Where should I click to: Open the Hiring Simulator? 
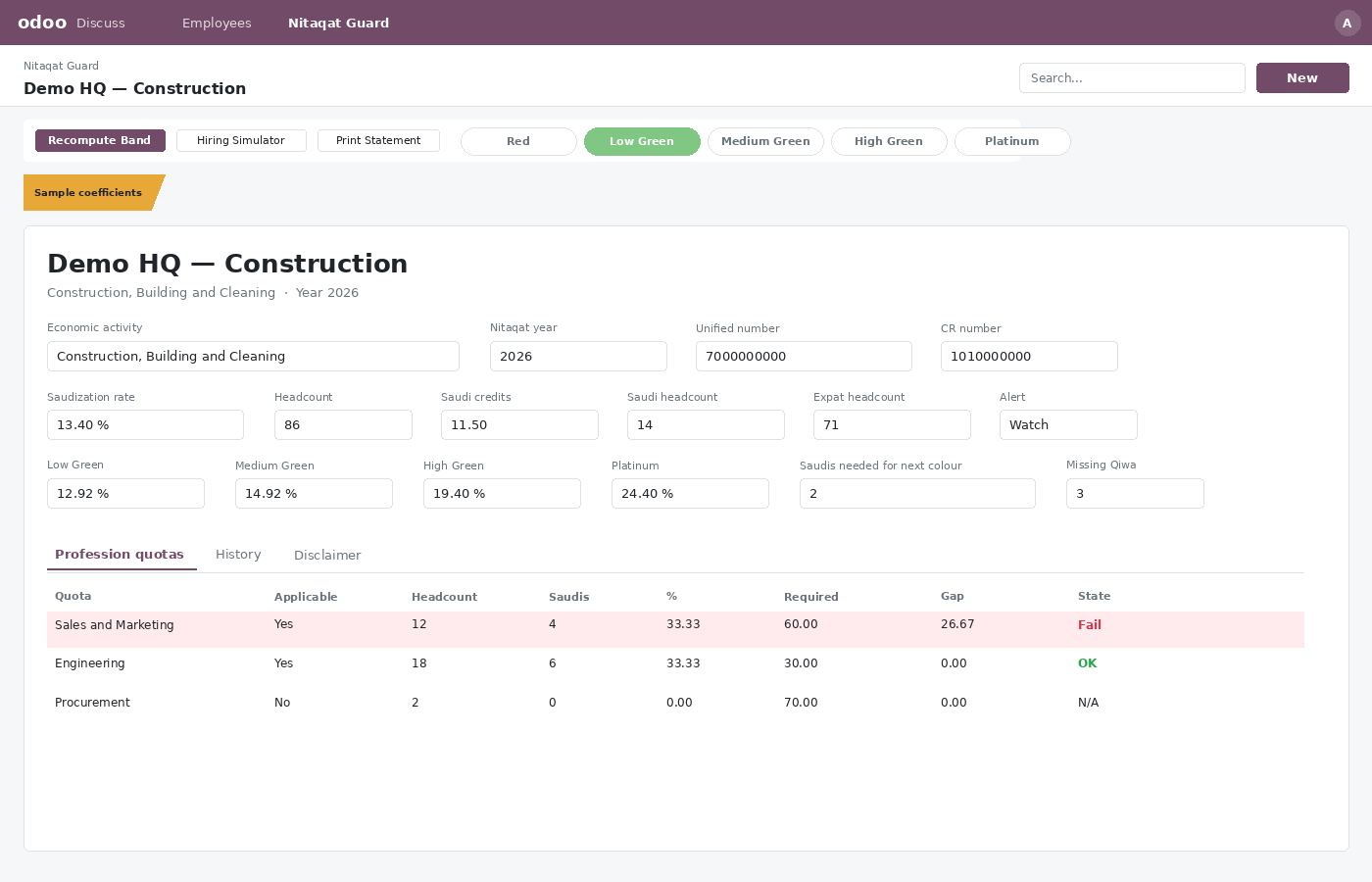click(x=241, y=140)
